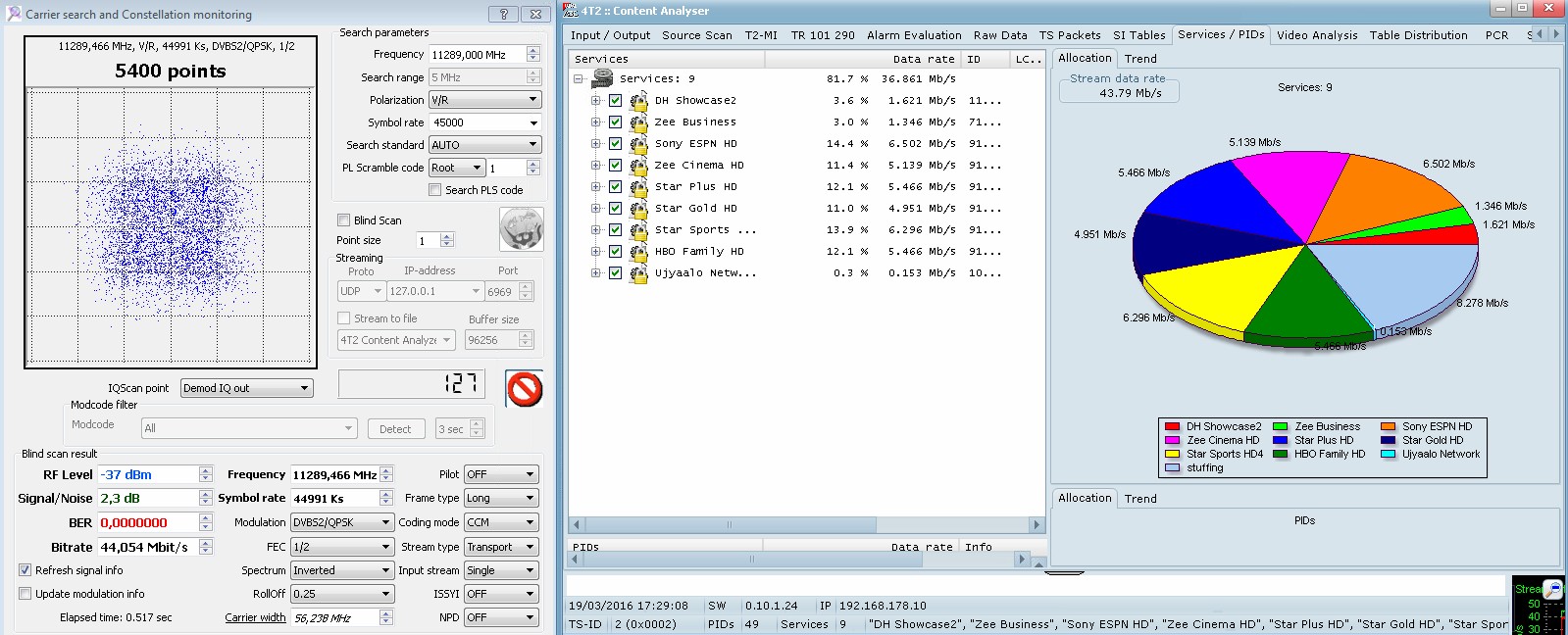Click the red DH Showcase2 legend swatch
This screenshot has height=635, width=1568.
point(1172,426)
